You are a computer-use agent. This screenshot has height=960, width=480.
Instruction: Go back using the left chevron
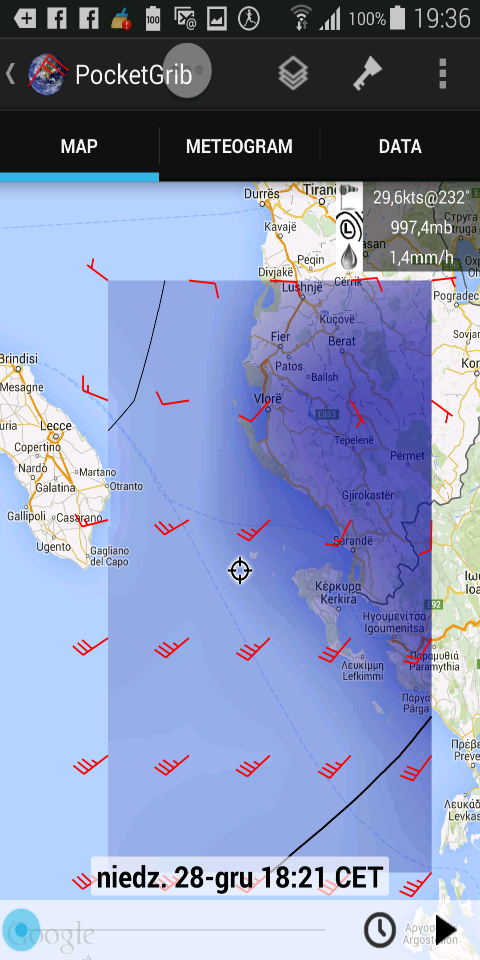point(10,74)
